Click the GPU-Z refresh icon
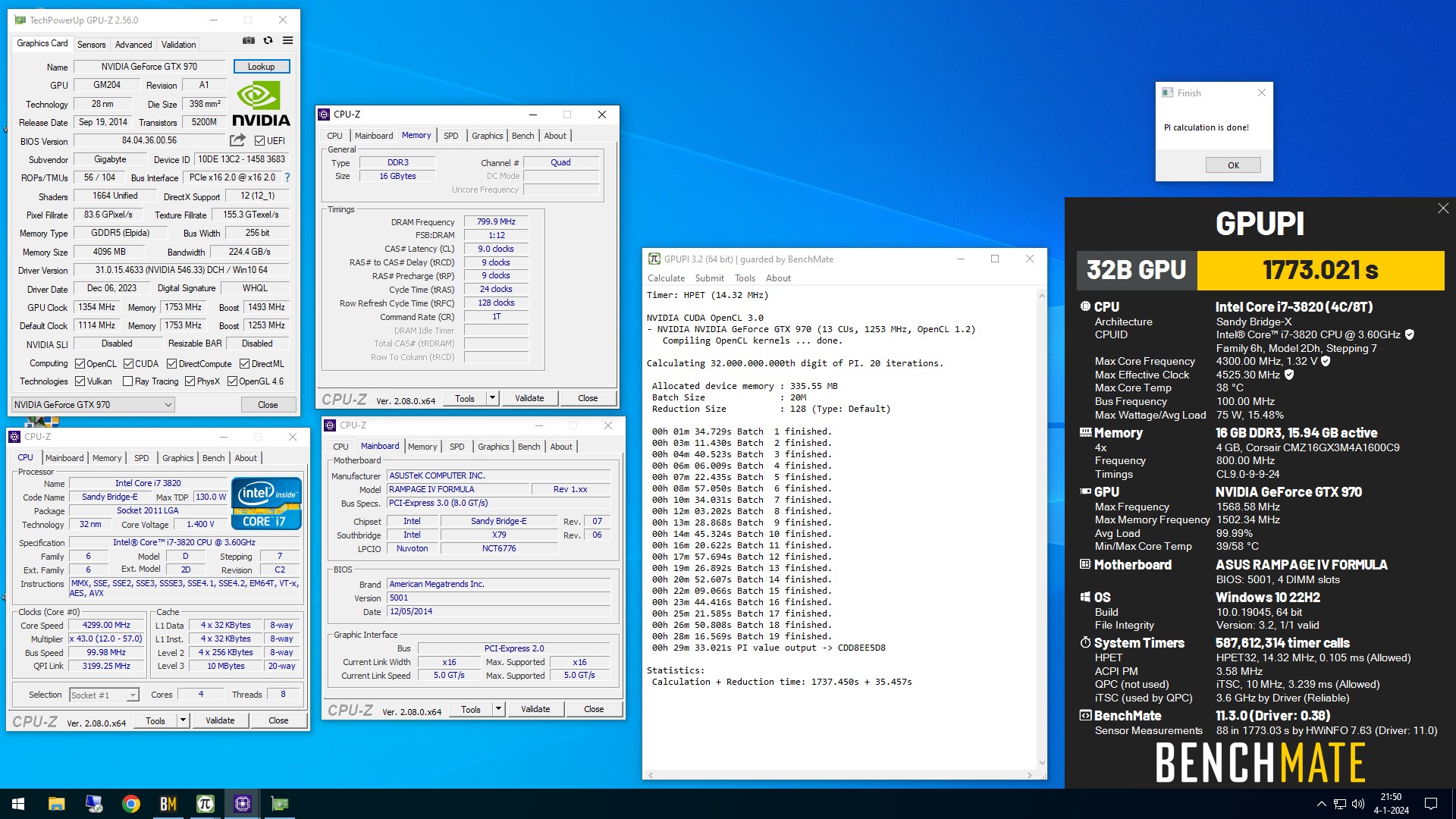The width and height of the screenshot is (1456, 819). (268, 40)
